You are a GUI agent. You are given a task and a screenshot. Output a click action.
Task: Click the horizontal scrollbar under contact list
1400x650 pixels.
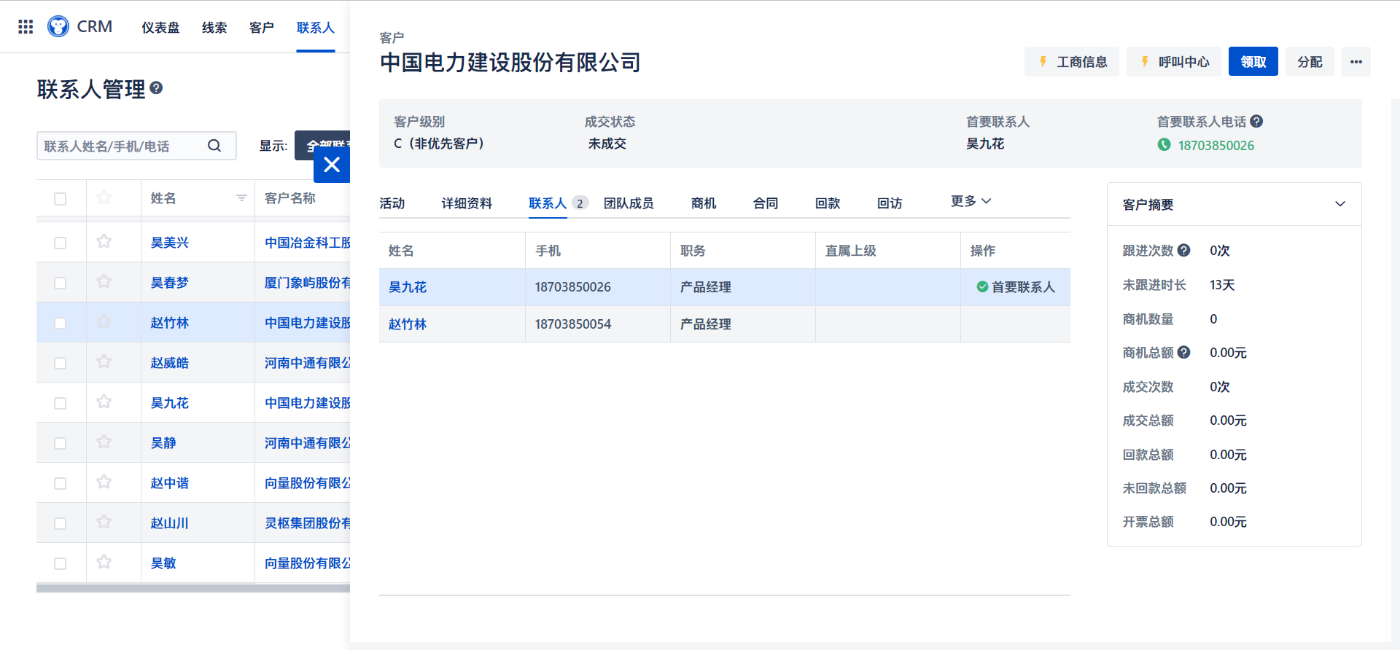click(192, 588)
